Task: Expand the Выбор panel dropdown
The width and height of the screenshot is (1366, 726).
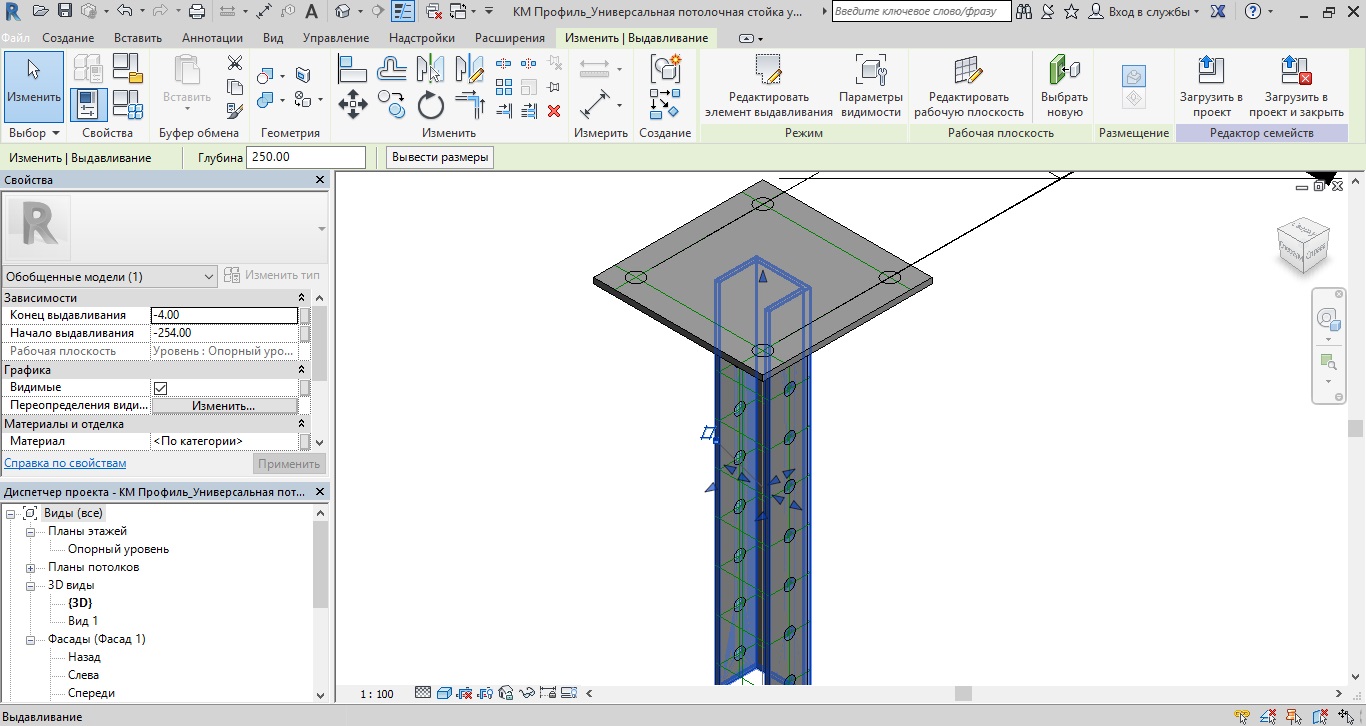Action: pos(55,133)
